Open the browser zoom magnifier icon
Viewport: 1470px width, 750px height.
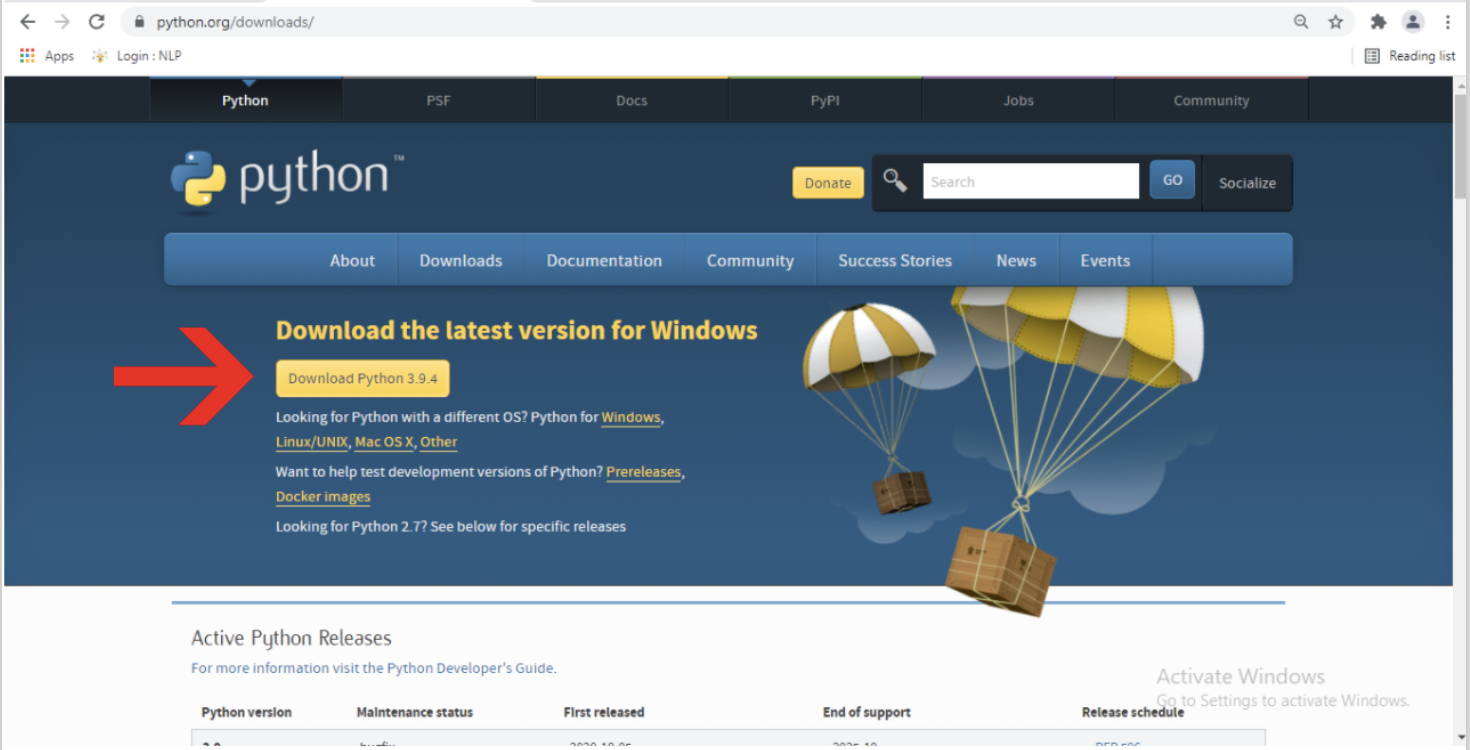click(1301, 21)
